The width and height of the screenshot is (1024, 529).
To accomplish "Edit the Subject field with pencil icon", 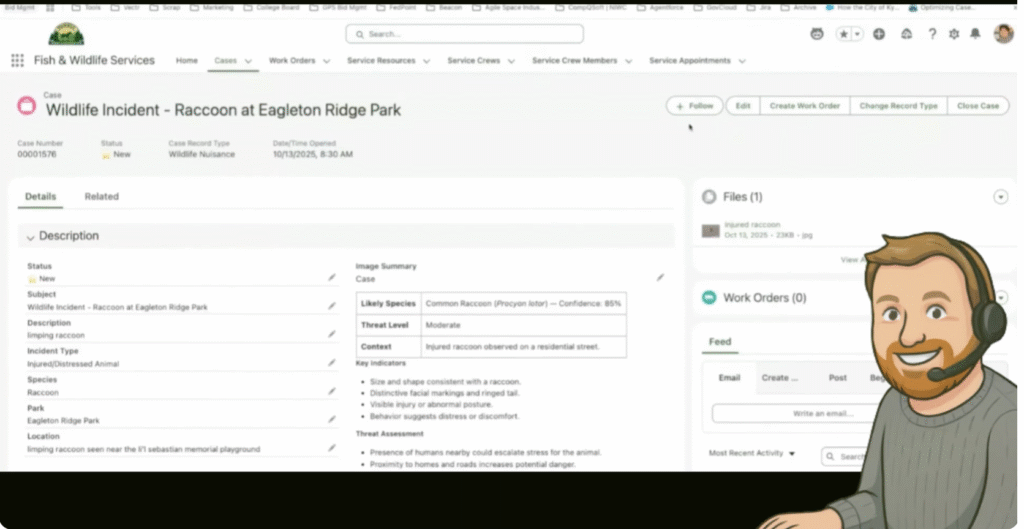I will tap(332, 306).
